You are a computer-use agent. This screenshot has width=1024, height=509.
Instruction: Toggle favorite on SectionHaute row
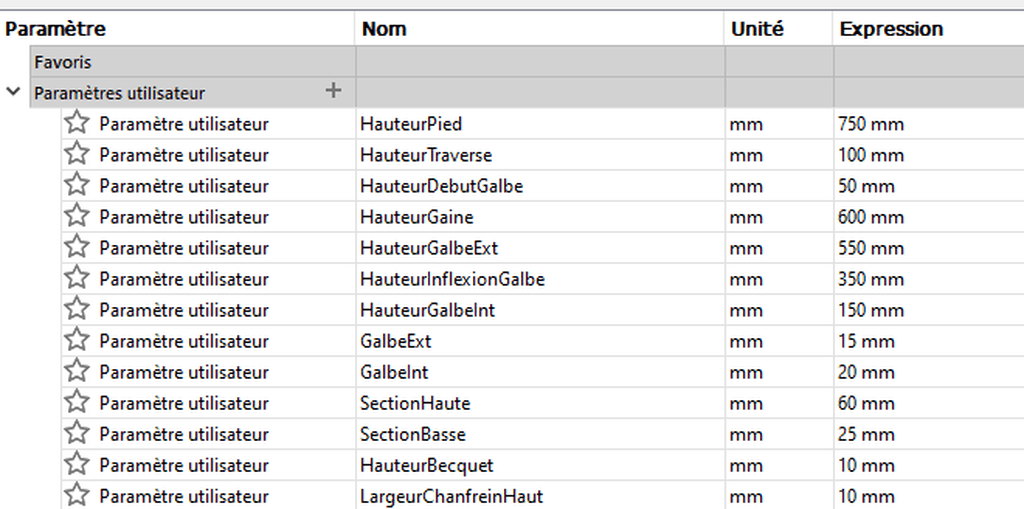click(77, 402)
